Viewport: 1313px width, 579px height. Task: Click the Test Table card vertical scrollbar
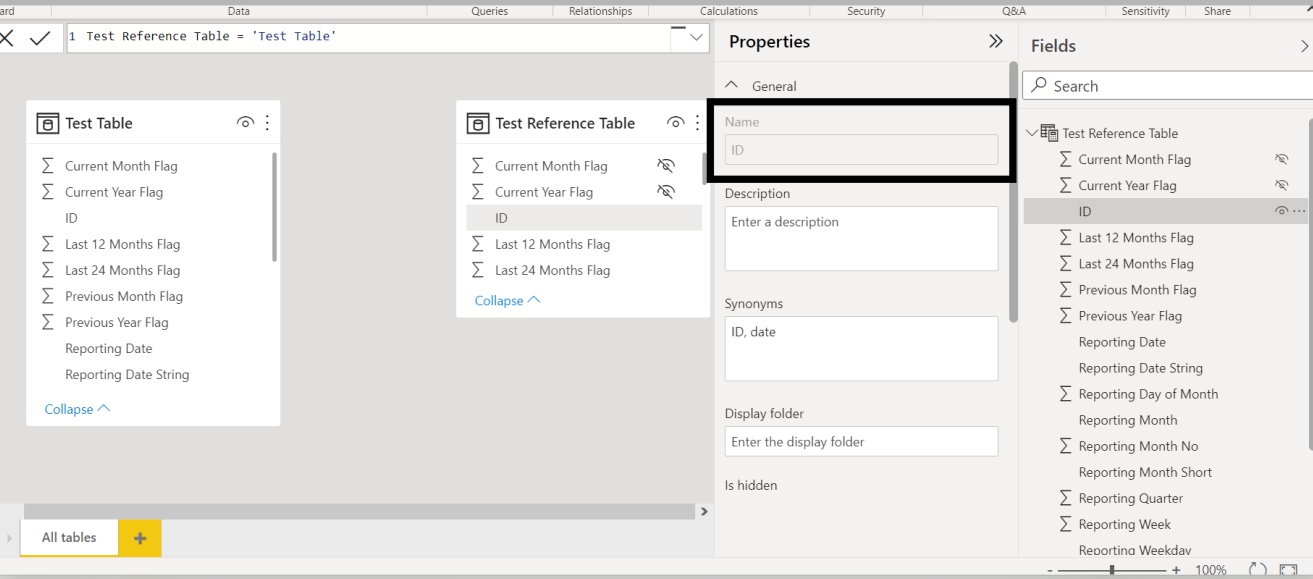274,207
